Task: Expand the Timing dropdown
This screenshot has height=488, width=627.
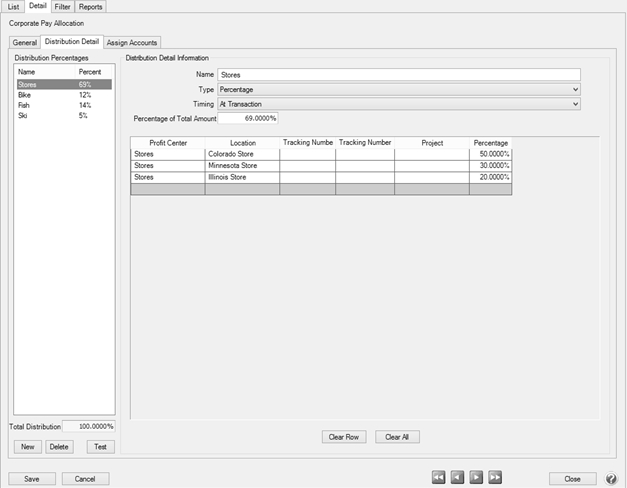Action: point(575,104)
